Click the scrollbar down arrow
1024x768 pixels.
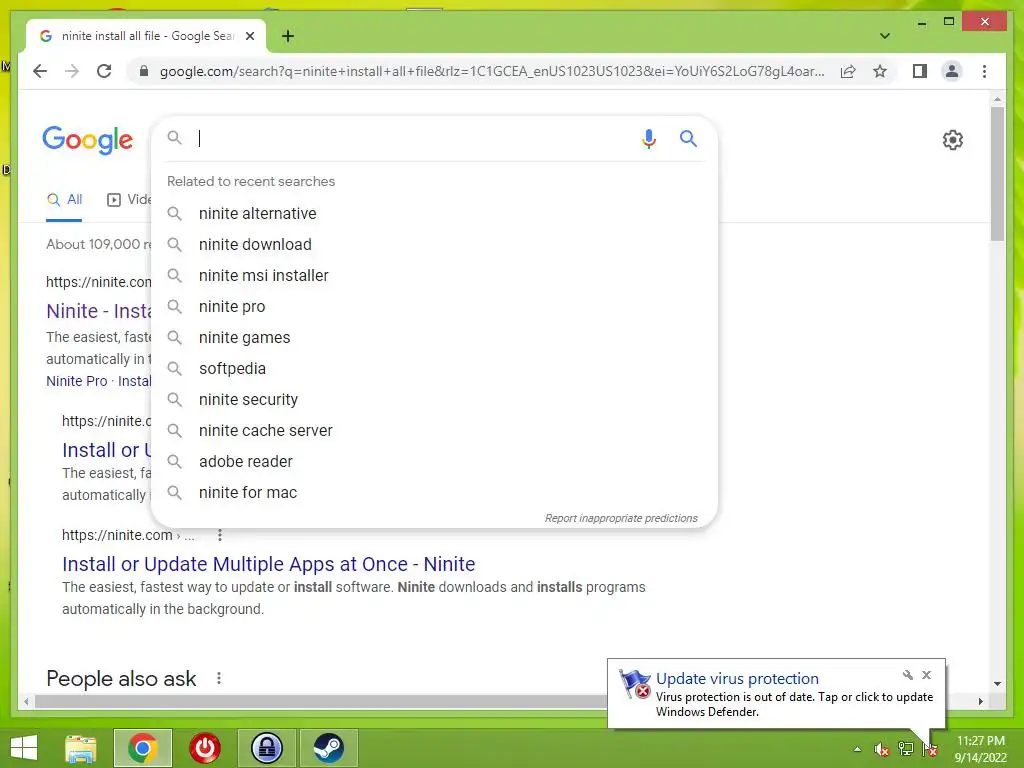click(997, 684)
